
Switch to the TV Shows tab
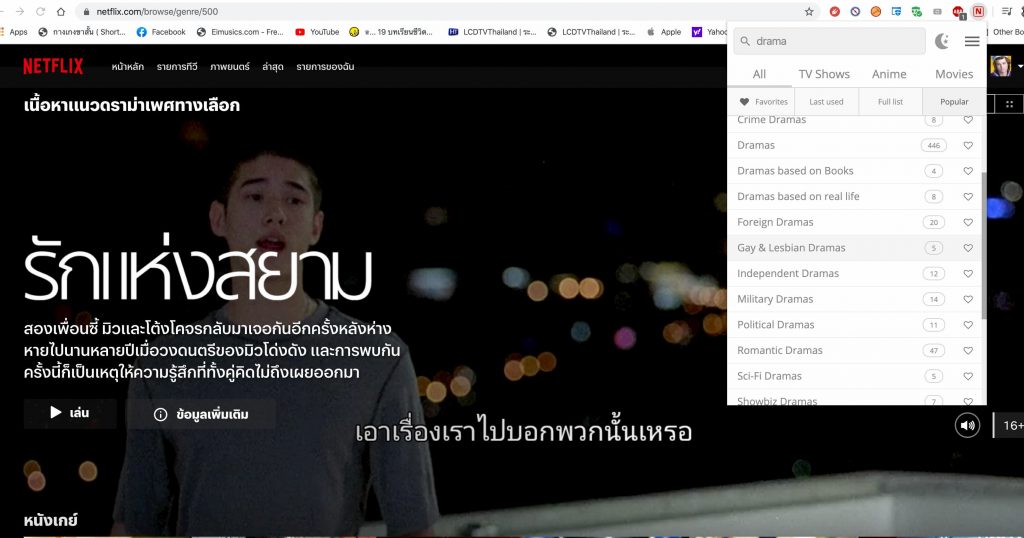coord(824,74)
